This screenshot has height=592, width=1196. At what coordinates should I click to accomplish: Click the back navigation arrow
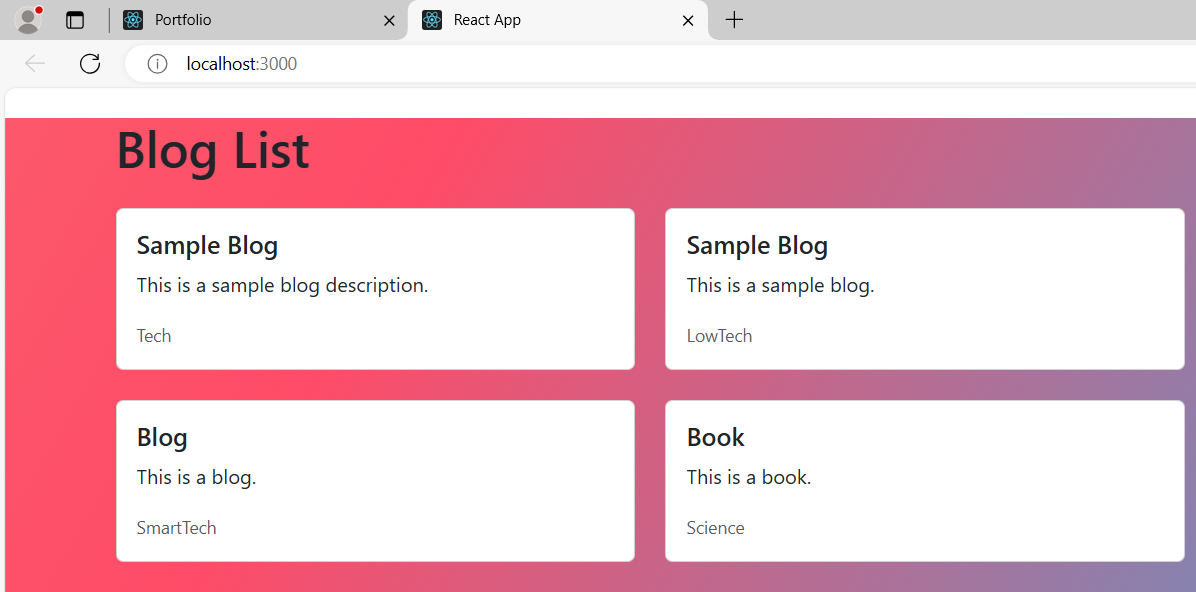34,63
